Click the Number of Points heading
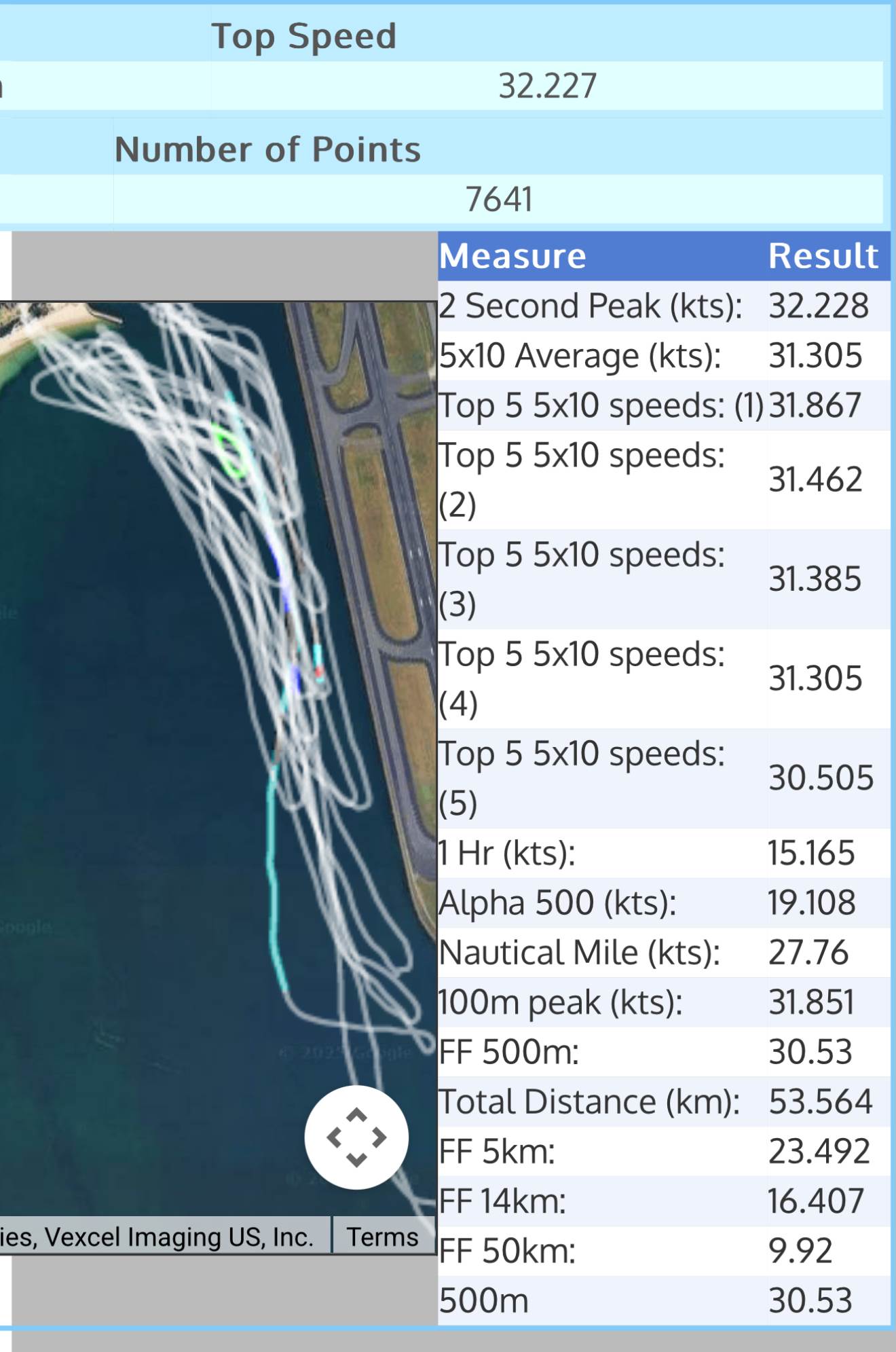Screen dimensions: 896x1352 pos(267,149)
